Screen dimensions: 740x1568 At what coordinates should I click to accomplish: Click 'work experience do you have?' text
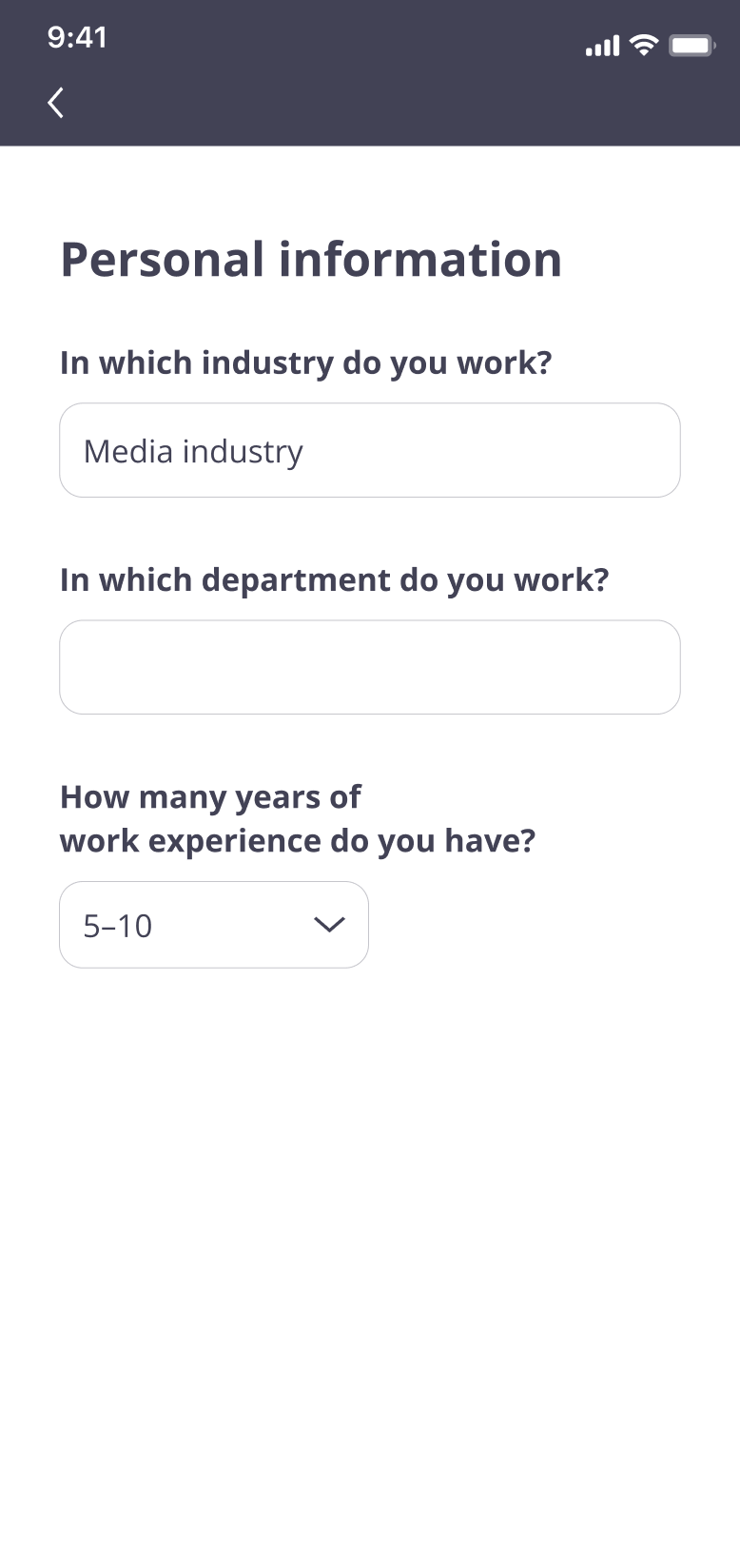click(298, 841)
